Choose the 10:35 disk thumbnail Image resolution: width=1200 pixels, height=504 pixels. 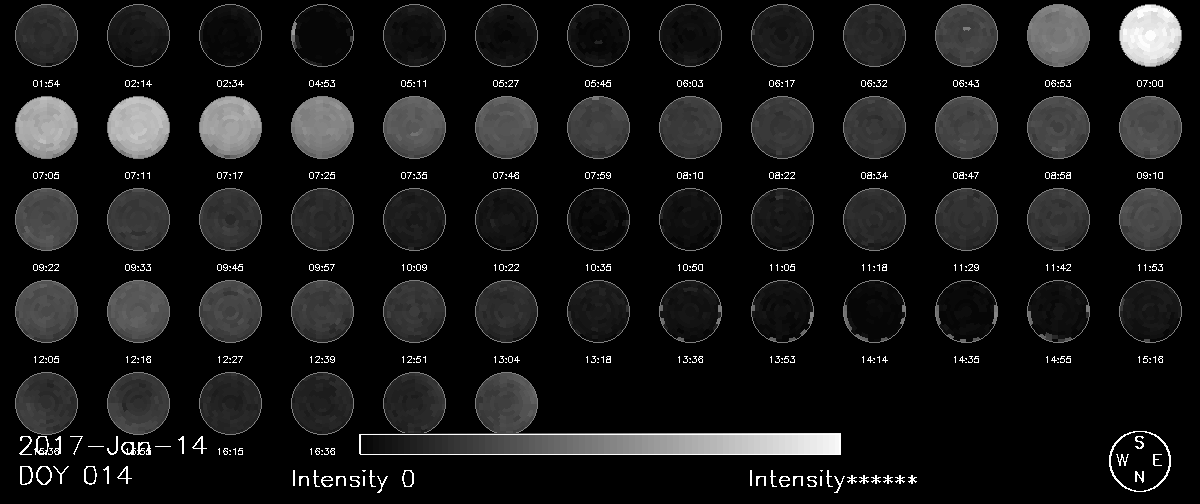598,219
